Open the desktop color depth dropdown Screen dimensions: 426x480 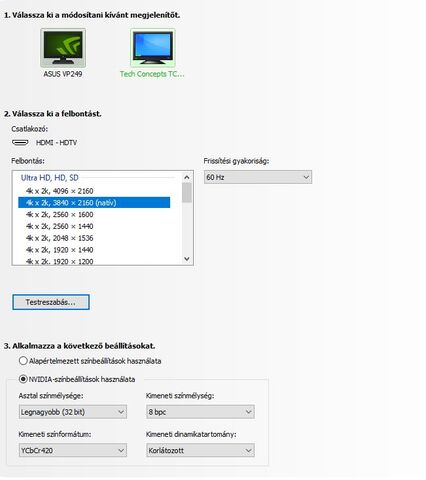tap(73, 412)
